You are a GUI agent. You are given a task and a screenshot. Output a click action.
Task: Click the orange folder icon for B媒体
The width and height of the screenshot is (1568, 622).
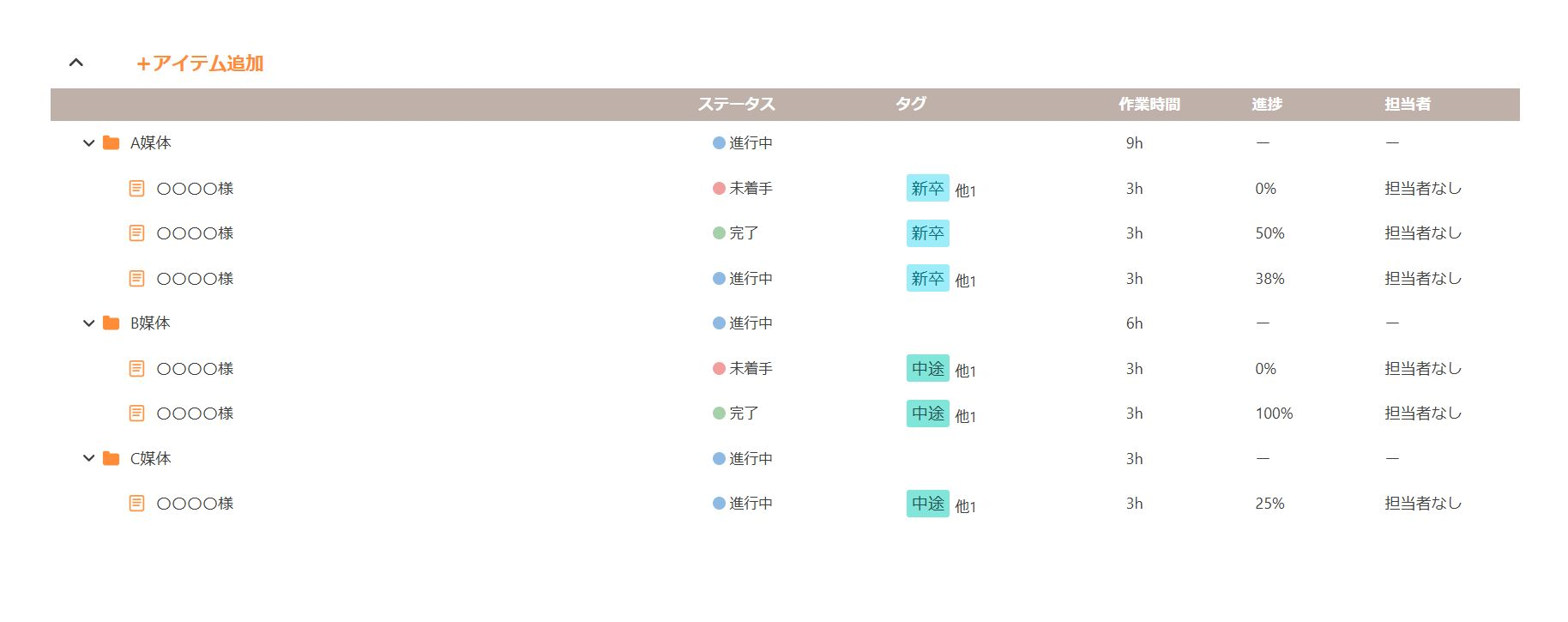(111, 323)
